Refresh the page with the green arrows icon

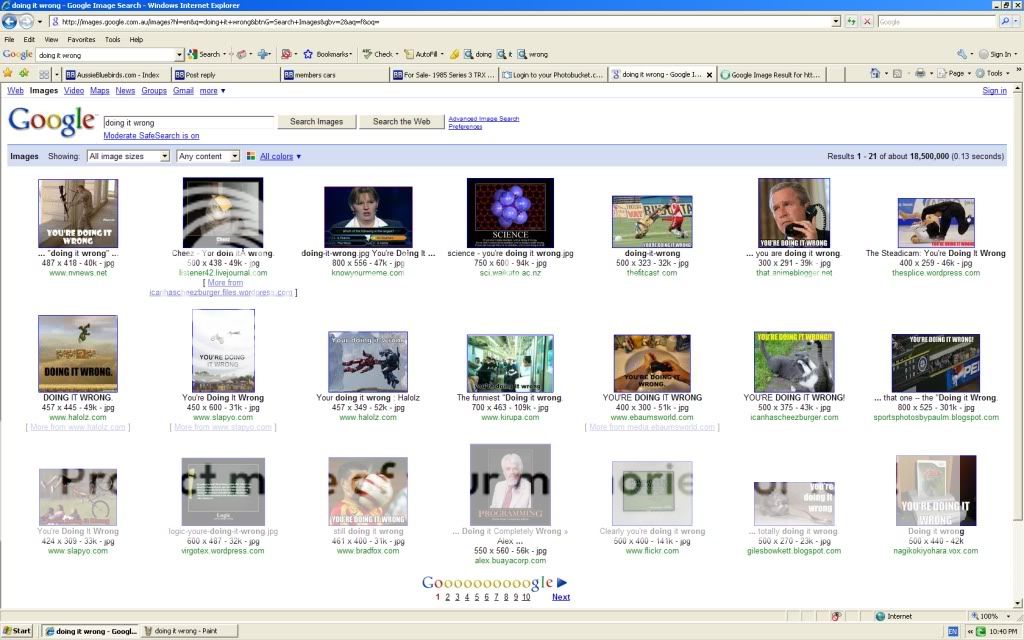(x=852, y=22)
